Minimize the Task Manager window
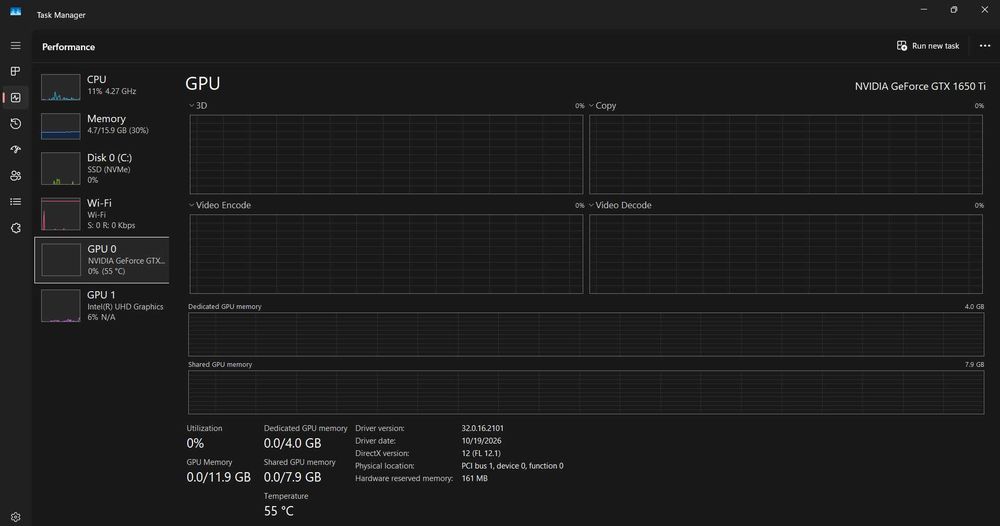The height and width of the screenshot is (526, 1000). [923, 10]
